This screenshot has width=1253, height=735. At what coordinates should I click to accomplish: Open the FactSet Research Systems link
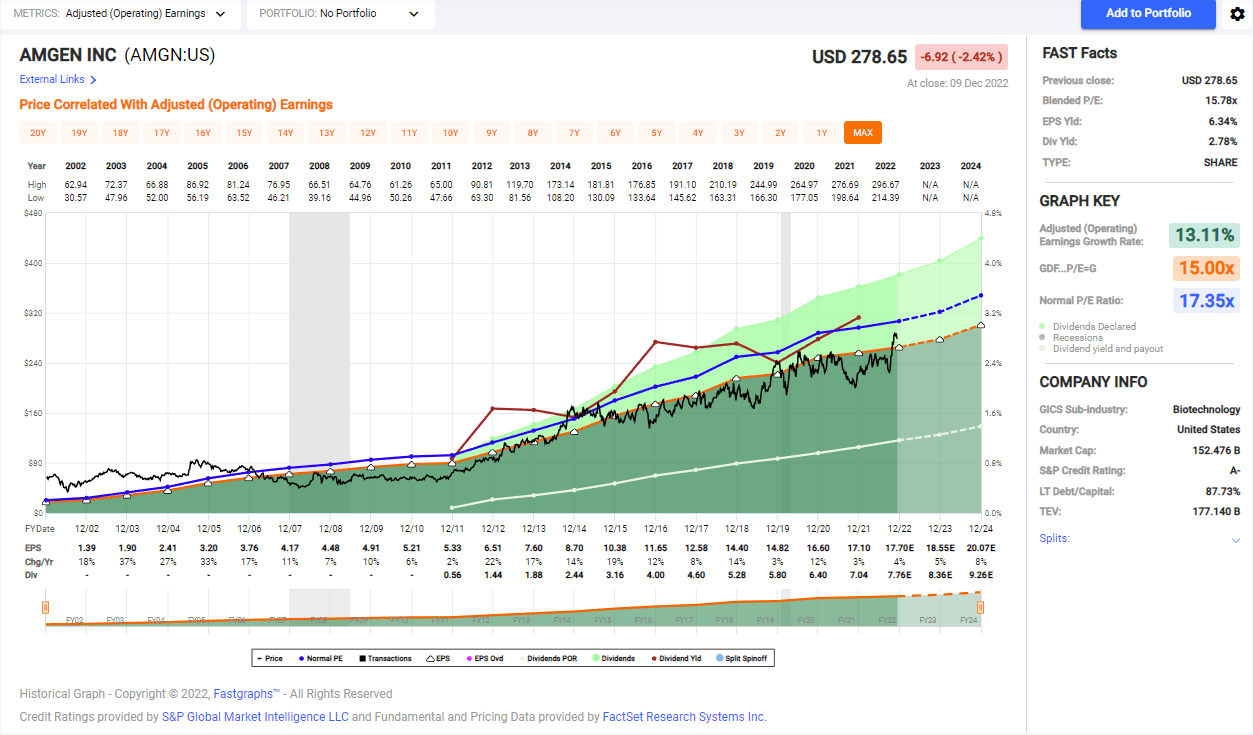[x=683, y=717]
